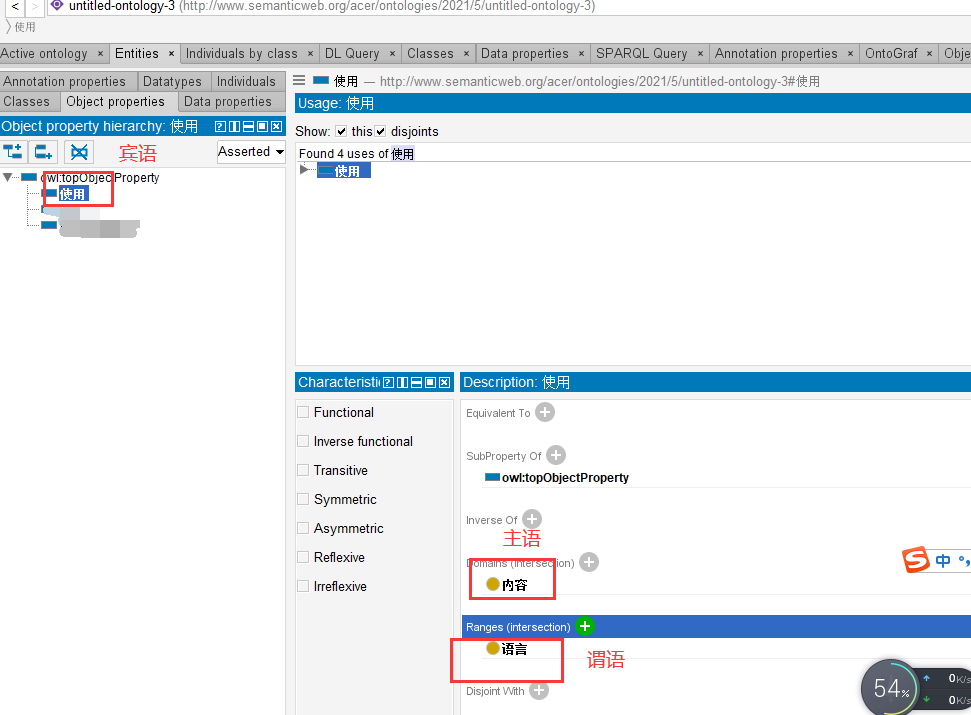Select 内容 domain class label
This screenshot has height=715, width=971.
[x=515, y=585]
